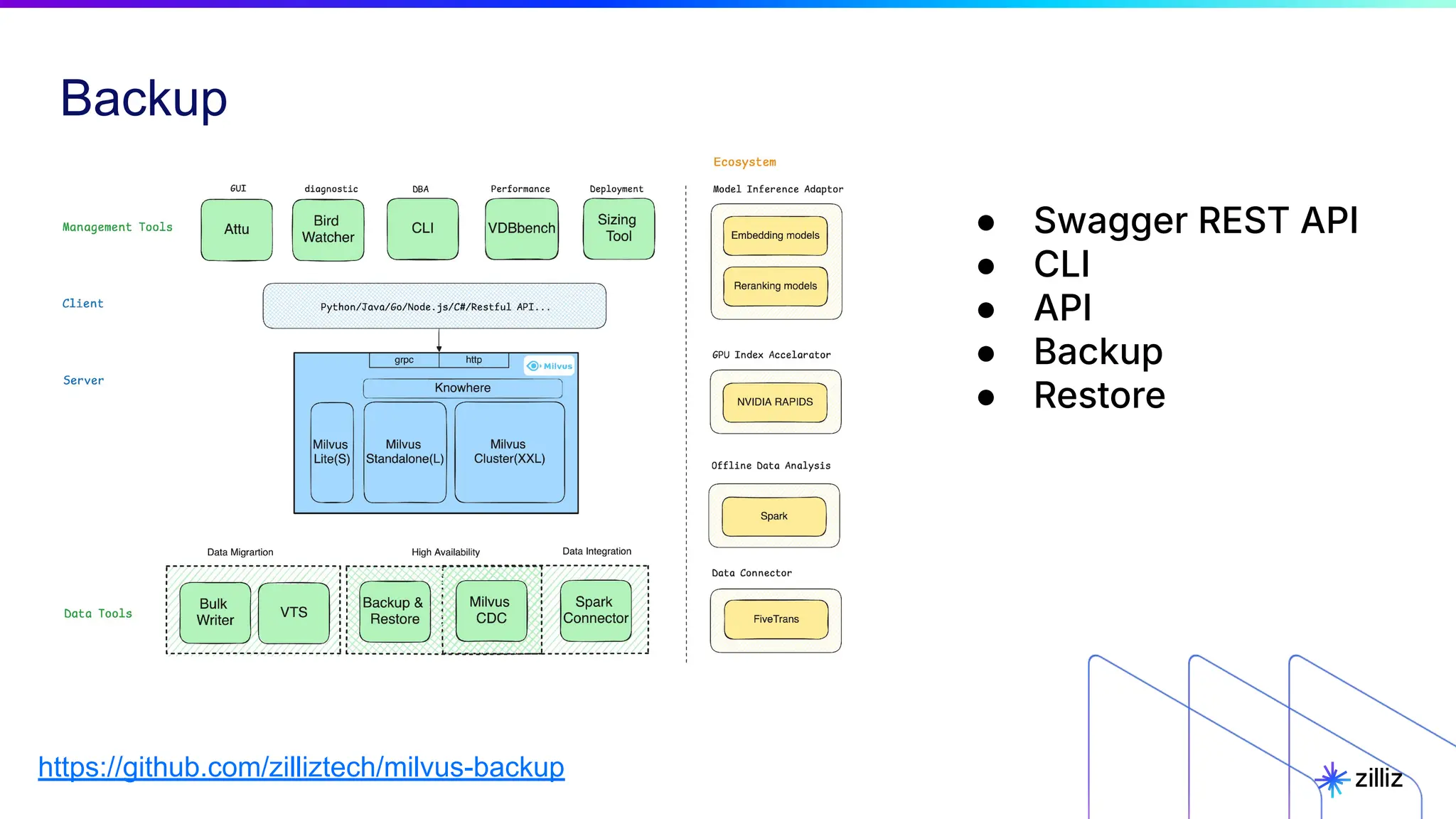Select the Bird Watcher diagnostic box

(x=328, y=230)
